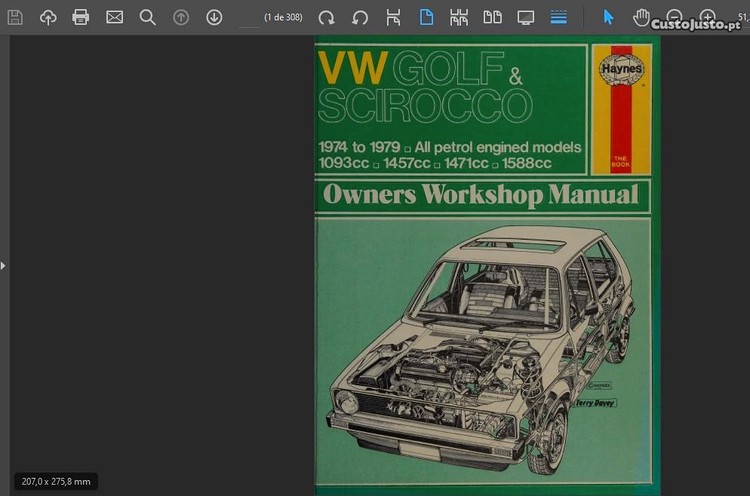Click the Save file icon
Image resolution: width=750 pixels, height=496 pixels.
click(x=15, y=17)
